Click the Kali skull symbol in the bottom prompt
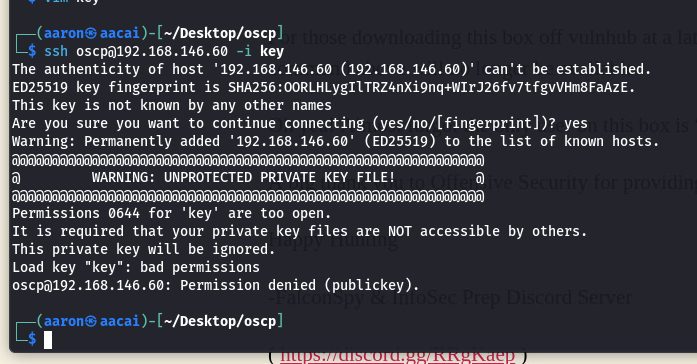This screenshot has width=697, height=364. click(x=91, y=321)
